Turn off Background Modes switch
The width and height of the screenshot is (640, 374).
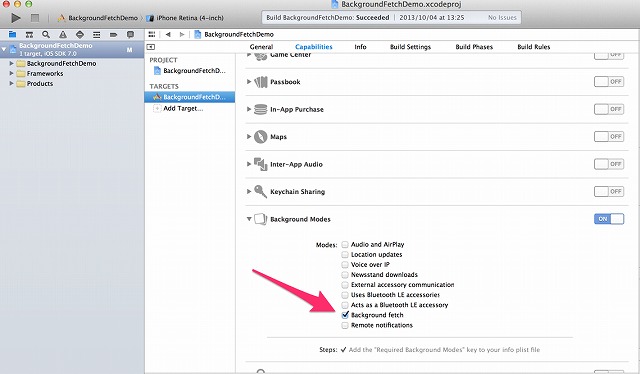(x=609, y=219)
